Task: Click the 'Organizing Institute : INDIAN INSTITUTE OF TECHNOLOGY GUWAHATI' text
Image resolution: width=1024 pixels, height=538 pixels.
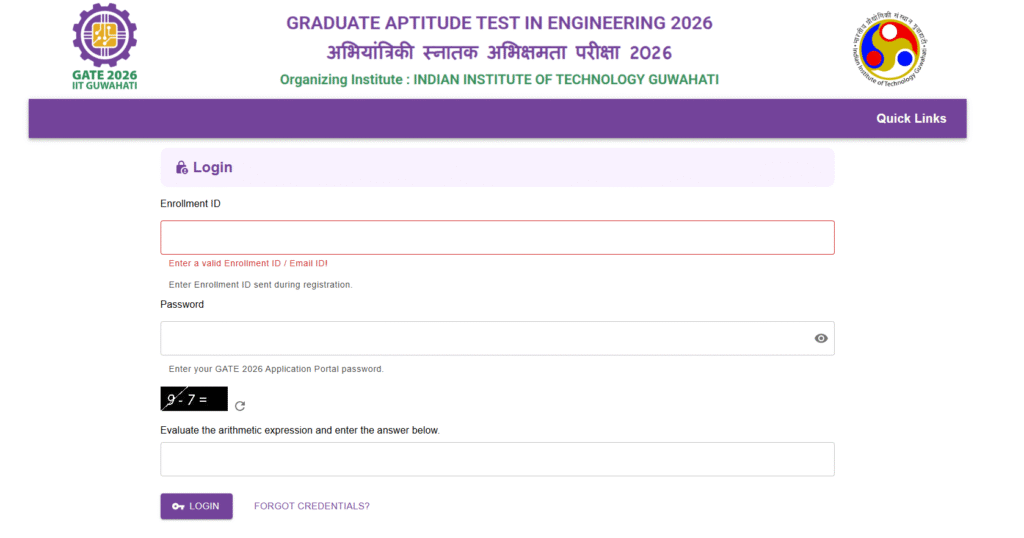Action: click(x=499, y=80)
